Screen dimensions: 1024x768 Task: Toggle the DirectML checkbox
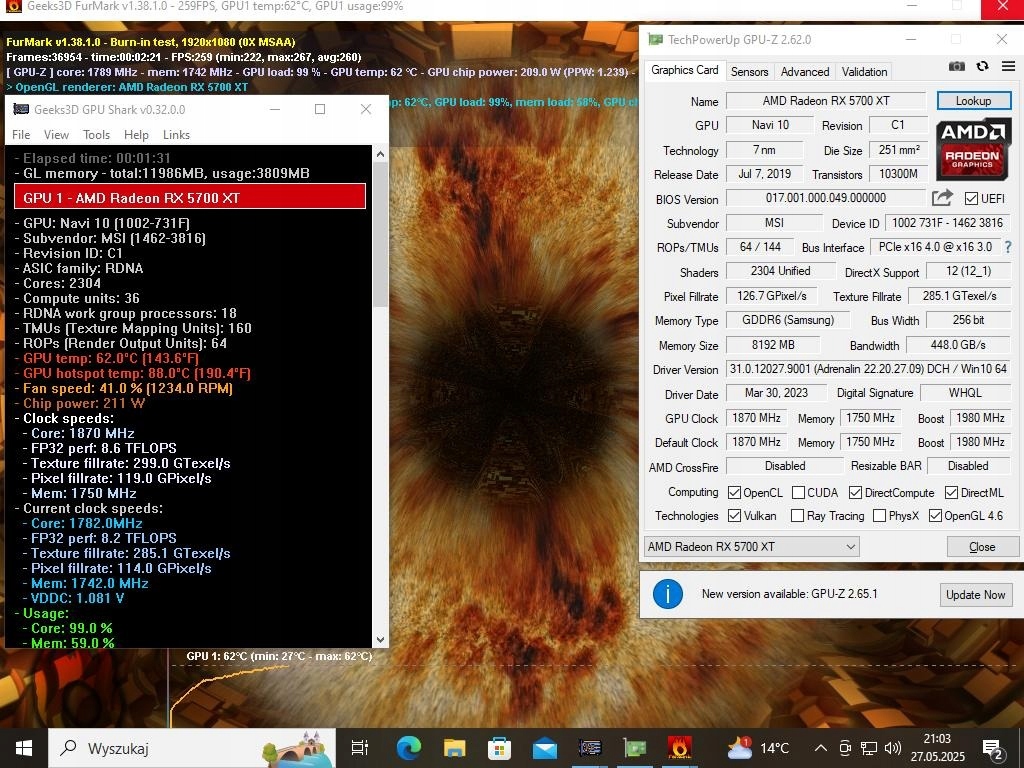pos(951,492)
